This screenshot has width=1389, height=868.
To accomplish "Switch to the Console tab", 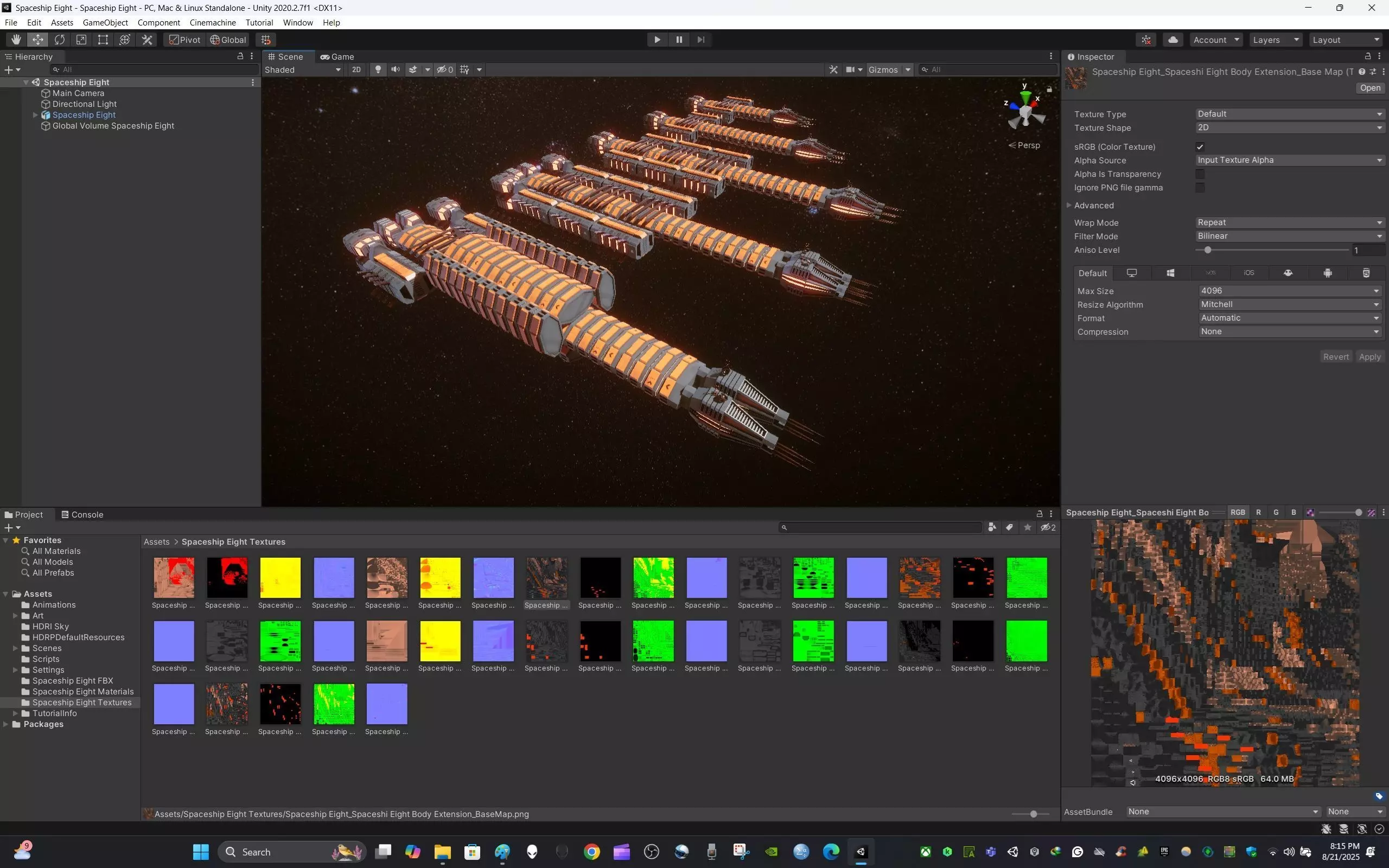I will [82, 514].
